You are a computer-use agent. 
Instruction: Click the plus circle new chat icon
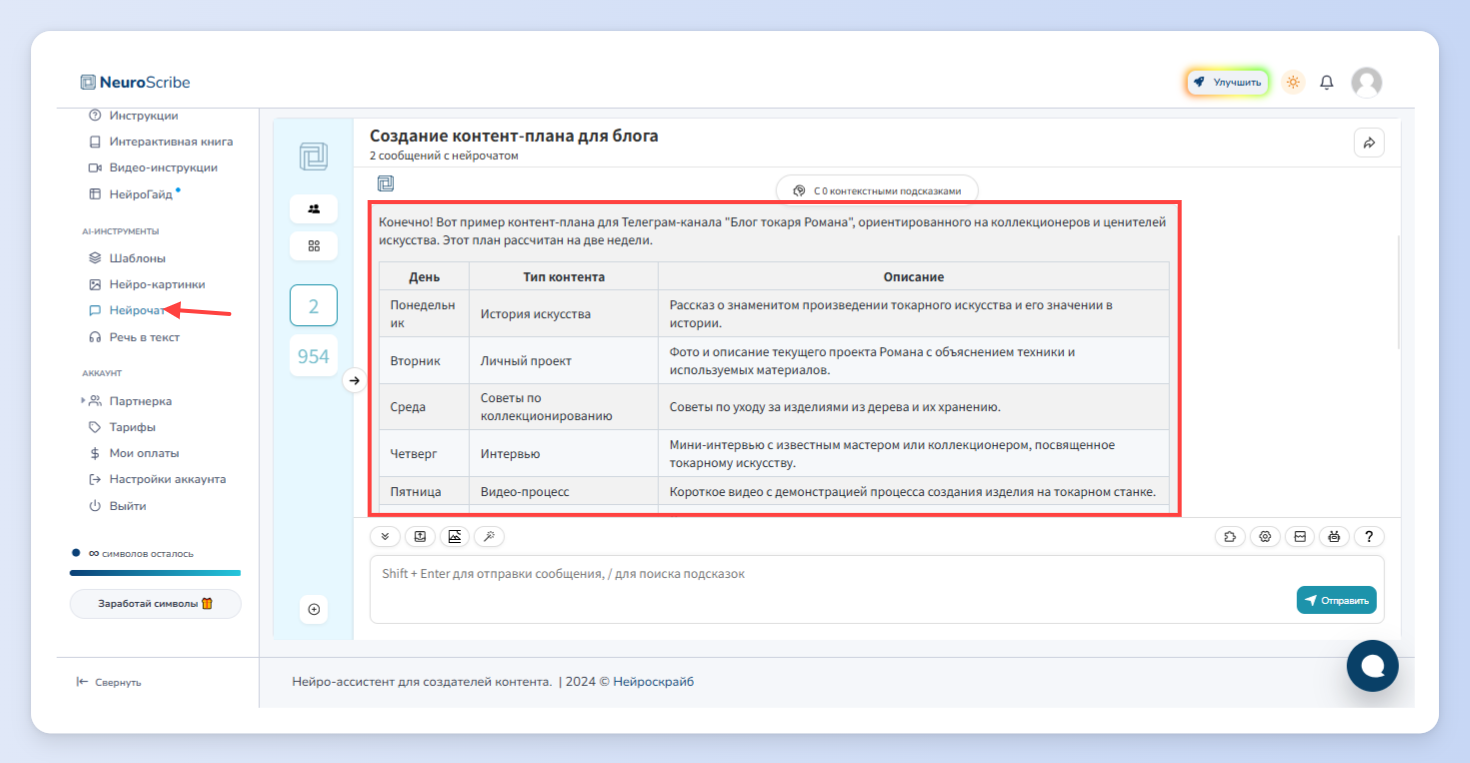314,609
